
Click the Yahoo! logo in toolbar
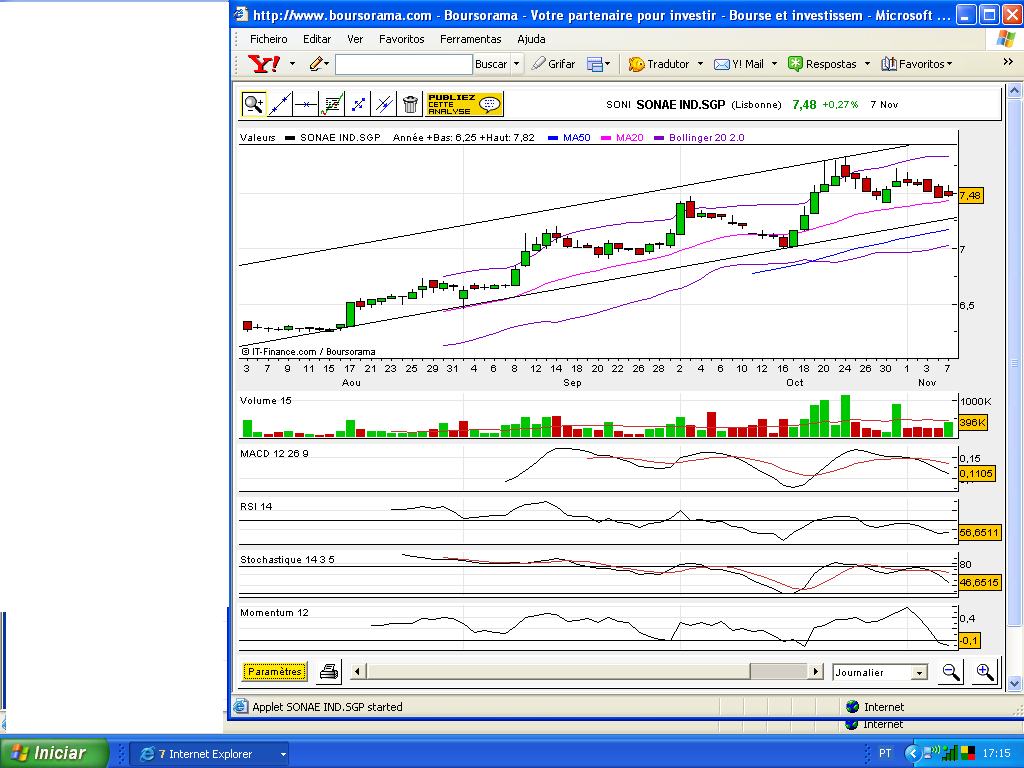click(264, 64)
